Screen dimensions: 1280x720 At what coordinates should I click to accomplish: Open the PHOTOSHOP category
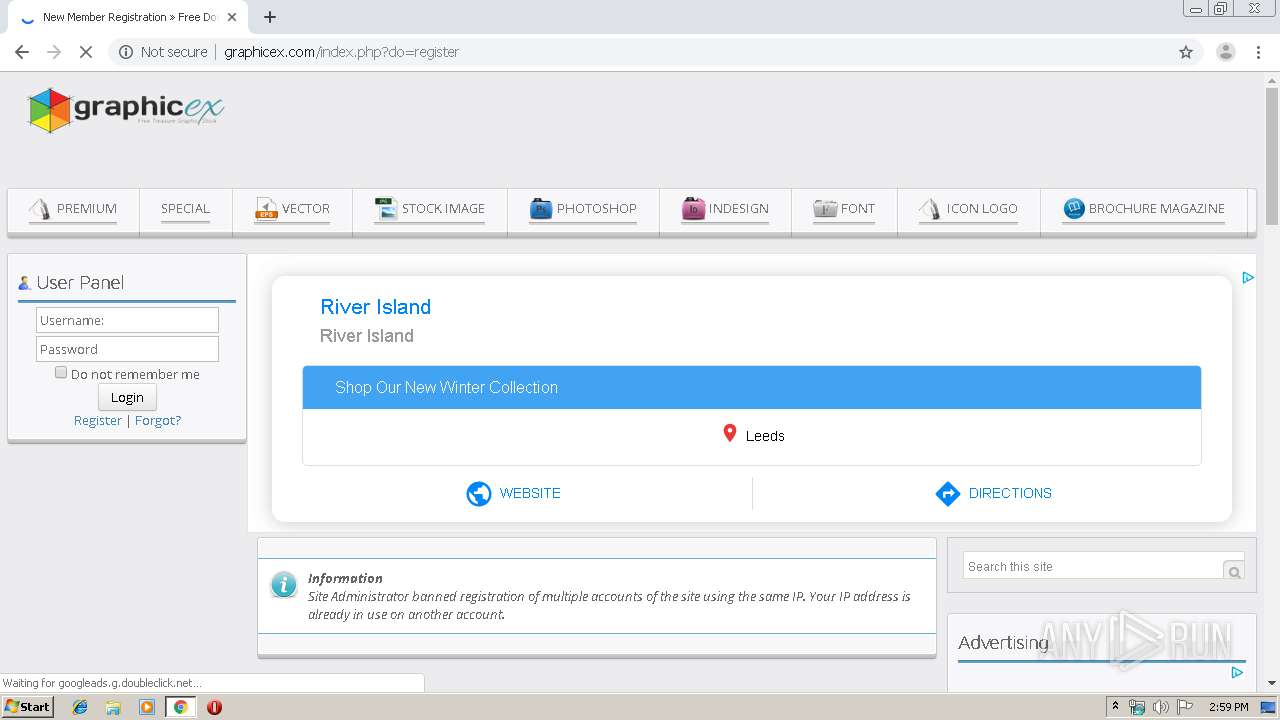coord(583,209)
